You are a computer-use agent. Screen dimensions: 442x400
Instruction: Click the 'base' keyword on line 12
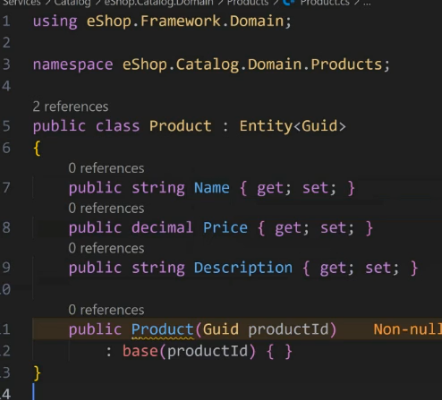point(140,351)
